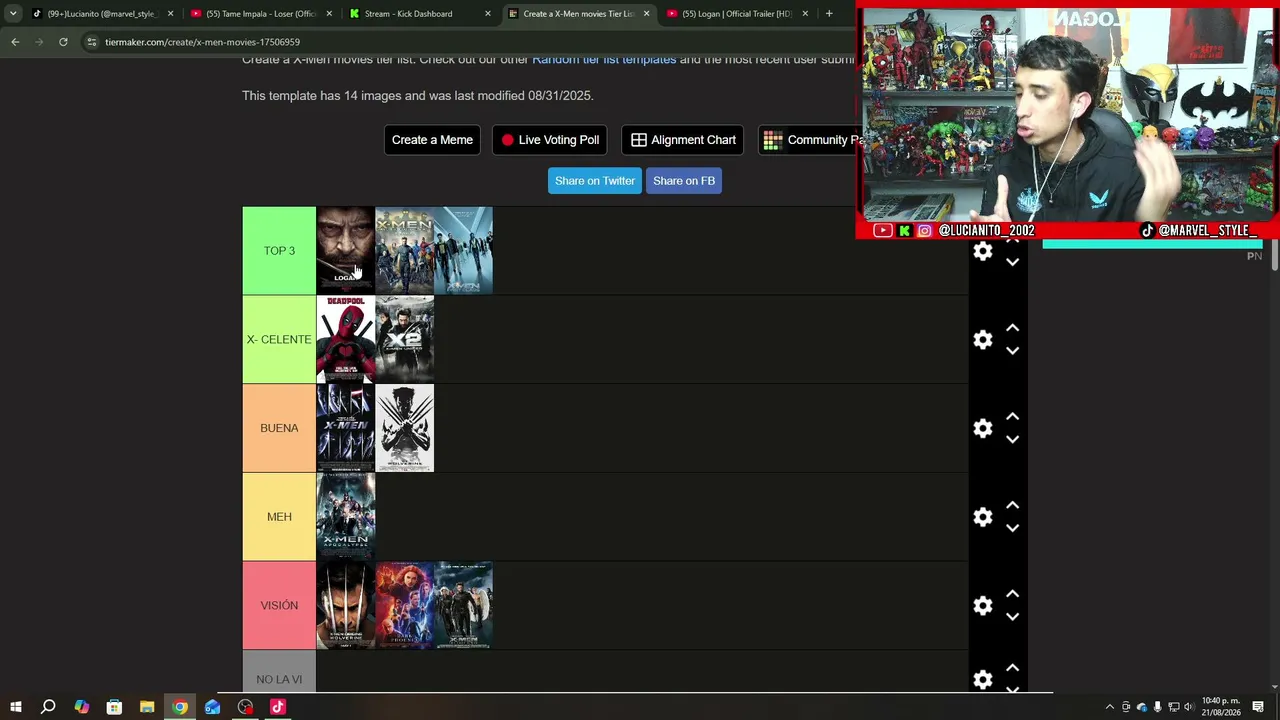Open settings gear for MEH tier
Screen dimensions: 1280x720
983,517
